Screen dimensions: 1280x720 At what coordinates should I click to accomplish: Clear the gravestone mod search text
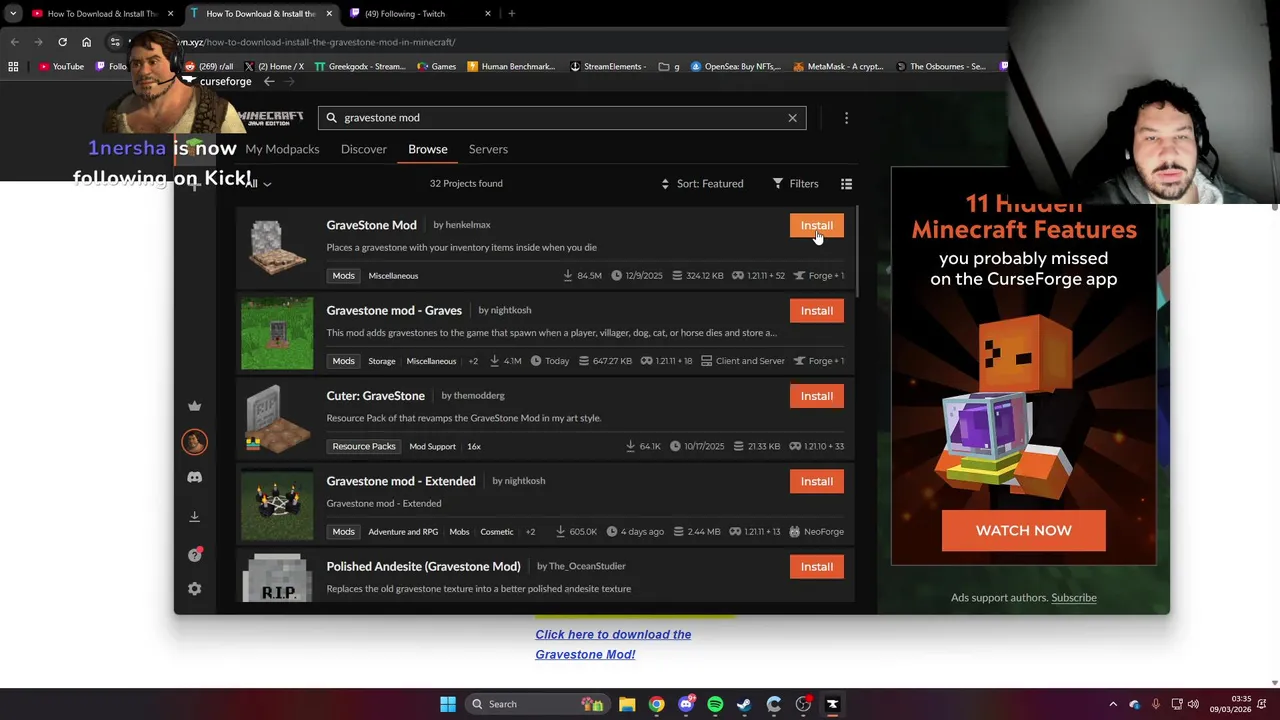coord(792,118)
